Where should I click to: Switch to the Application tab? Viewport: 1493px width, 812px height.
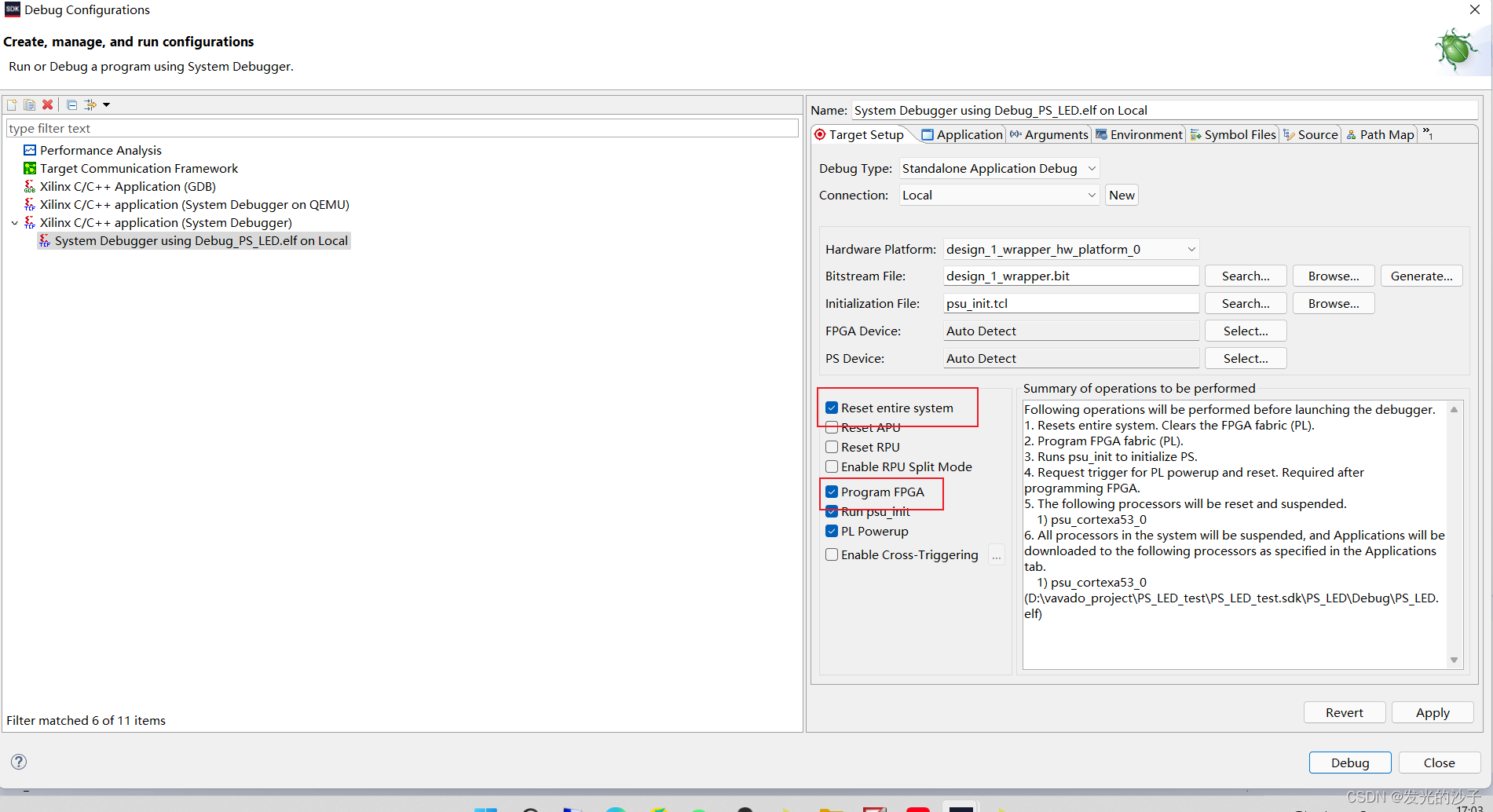(962, 134)
